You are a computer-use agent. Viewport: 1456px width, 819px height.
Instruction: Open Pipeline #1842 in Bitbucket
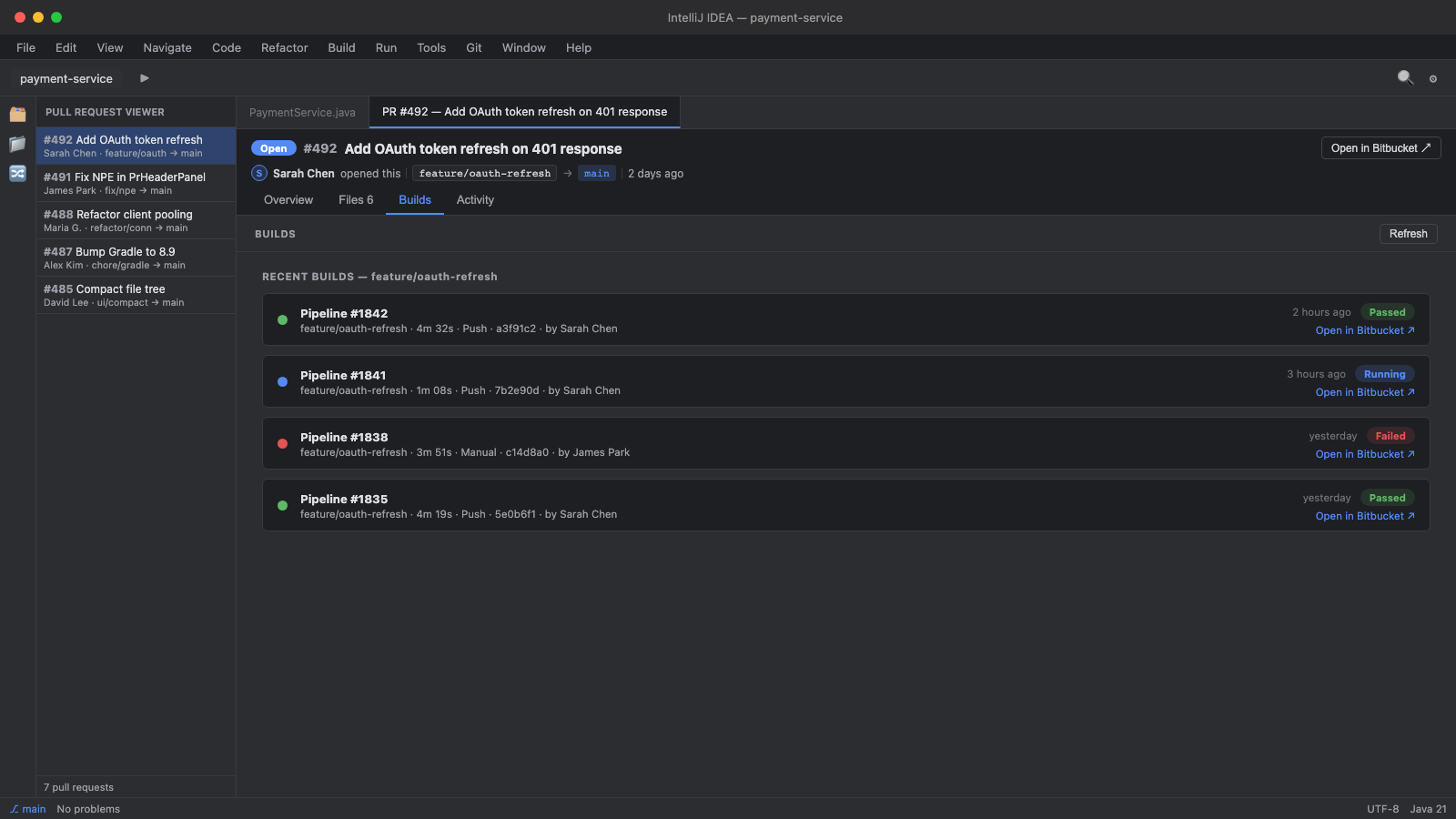pos(1365,330)
